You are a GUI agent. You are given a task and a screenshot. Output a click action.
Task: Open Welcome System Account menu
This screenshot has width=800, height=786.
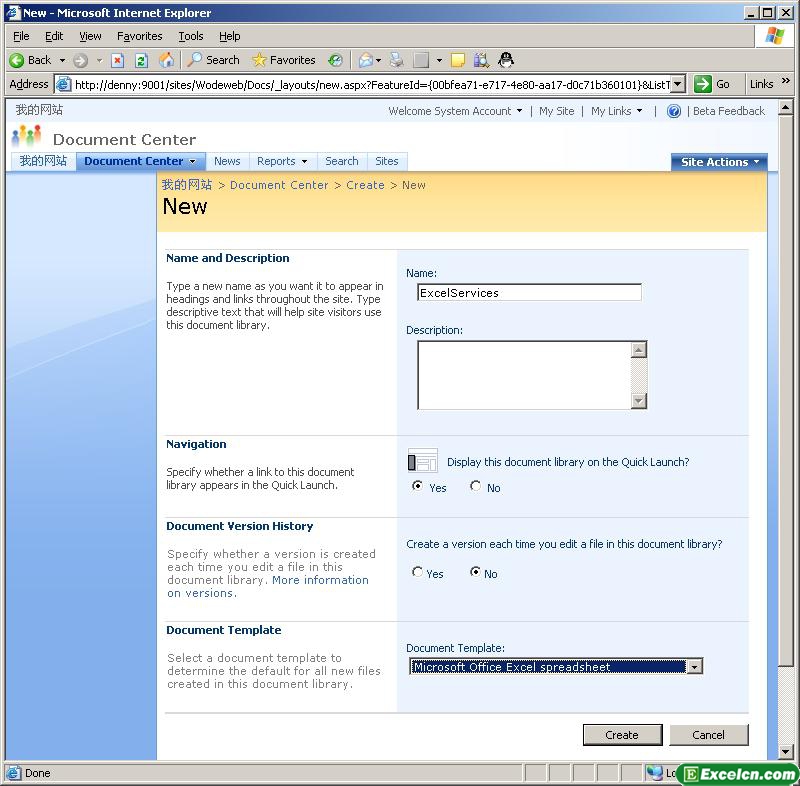tap(455, 111)
